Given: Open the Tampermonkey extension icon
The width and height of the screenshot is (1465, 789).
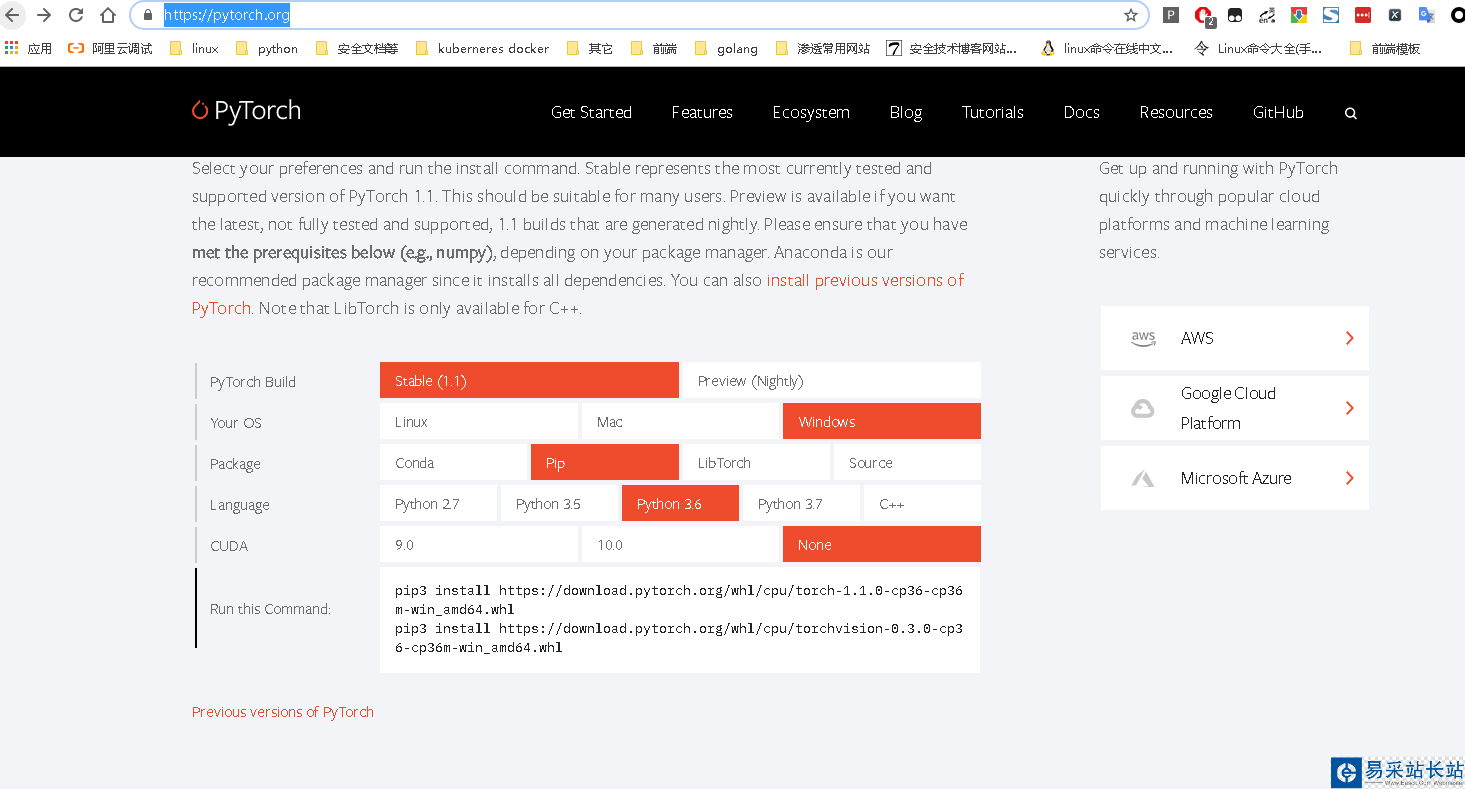Looking at the screenshot, I should point(1235,15).
